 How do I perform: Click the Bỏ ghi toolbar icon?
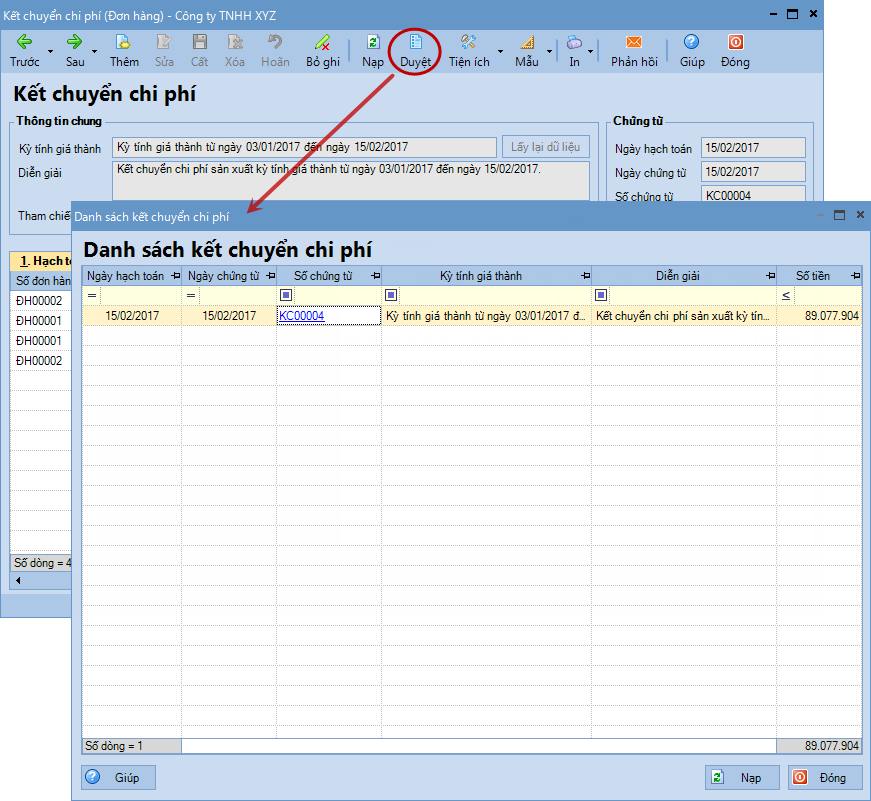[322, 42]
